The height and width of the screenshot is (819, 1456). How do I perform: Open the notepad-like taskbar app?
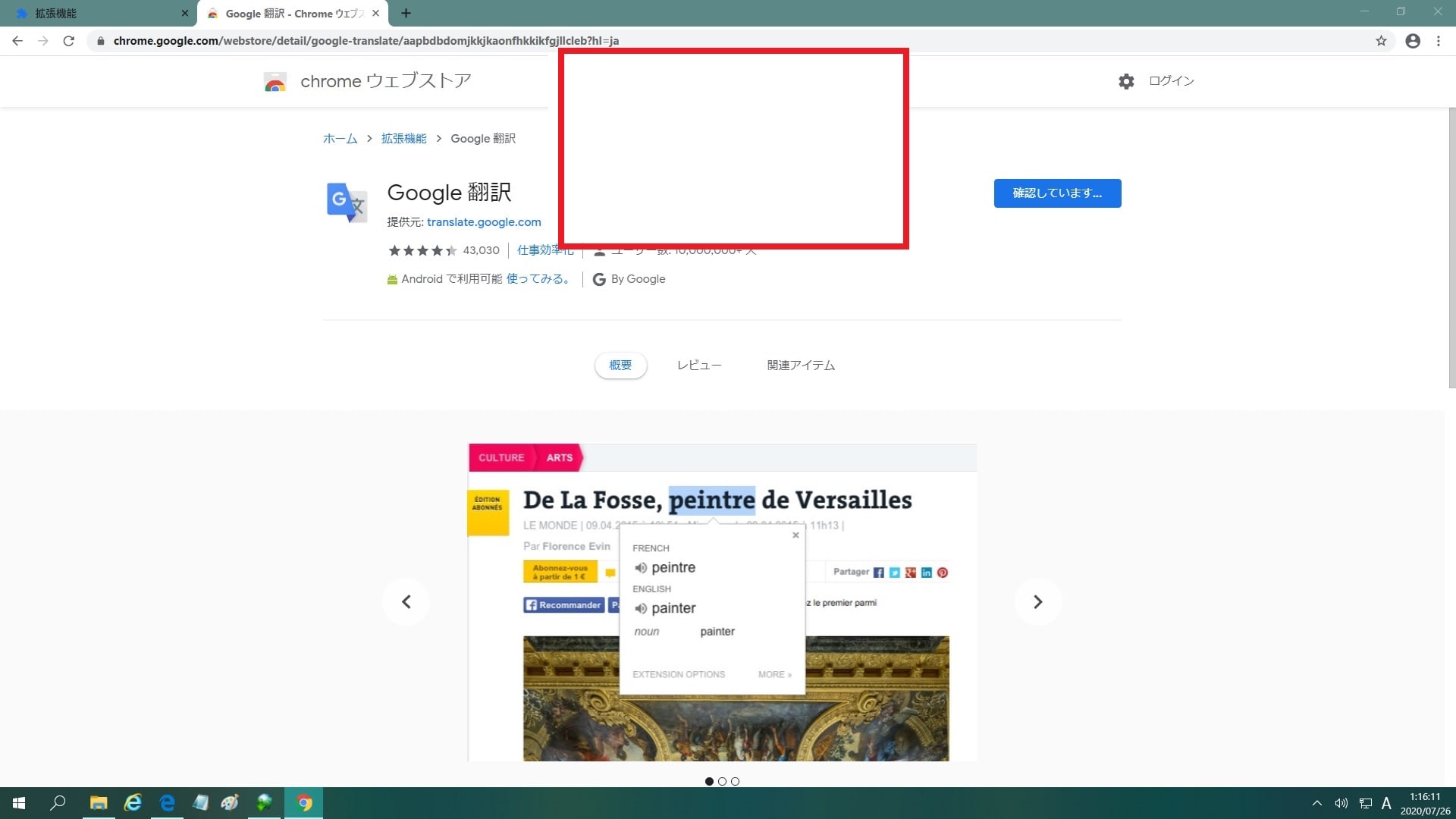[x=200, y=803]
